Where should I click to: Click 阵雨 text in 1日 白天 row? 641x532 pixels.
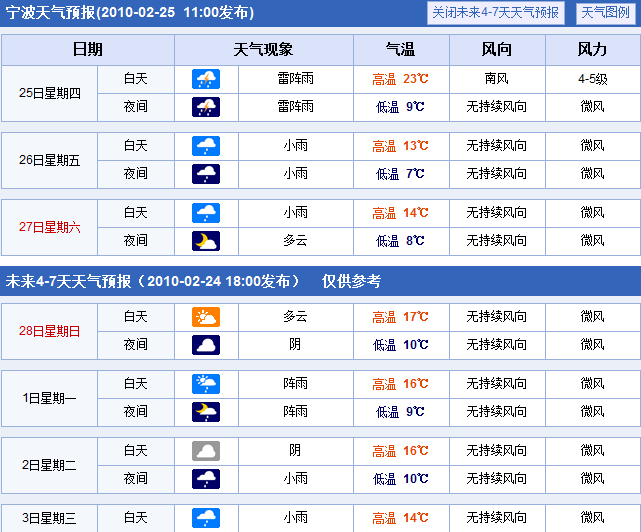[296, 384]
